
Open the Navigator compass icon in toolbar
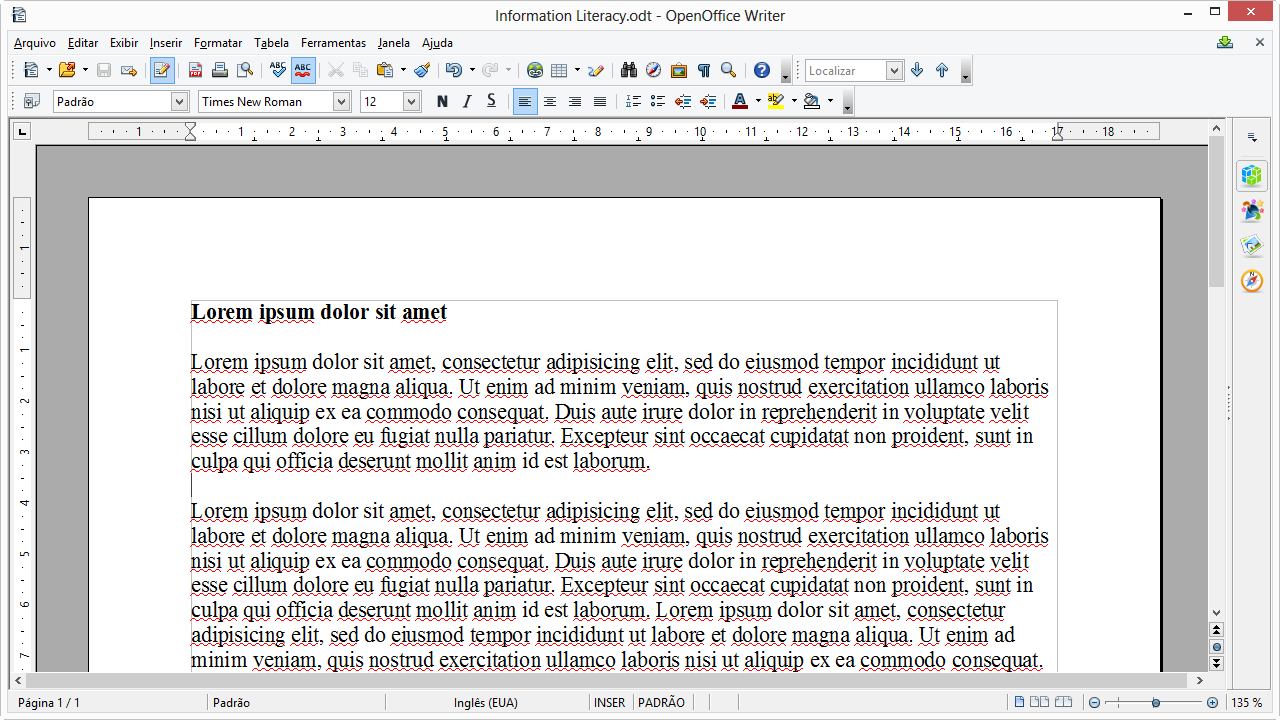click(653, 70)
